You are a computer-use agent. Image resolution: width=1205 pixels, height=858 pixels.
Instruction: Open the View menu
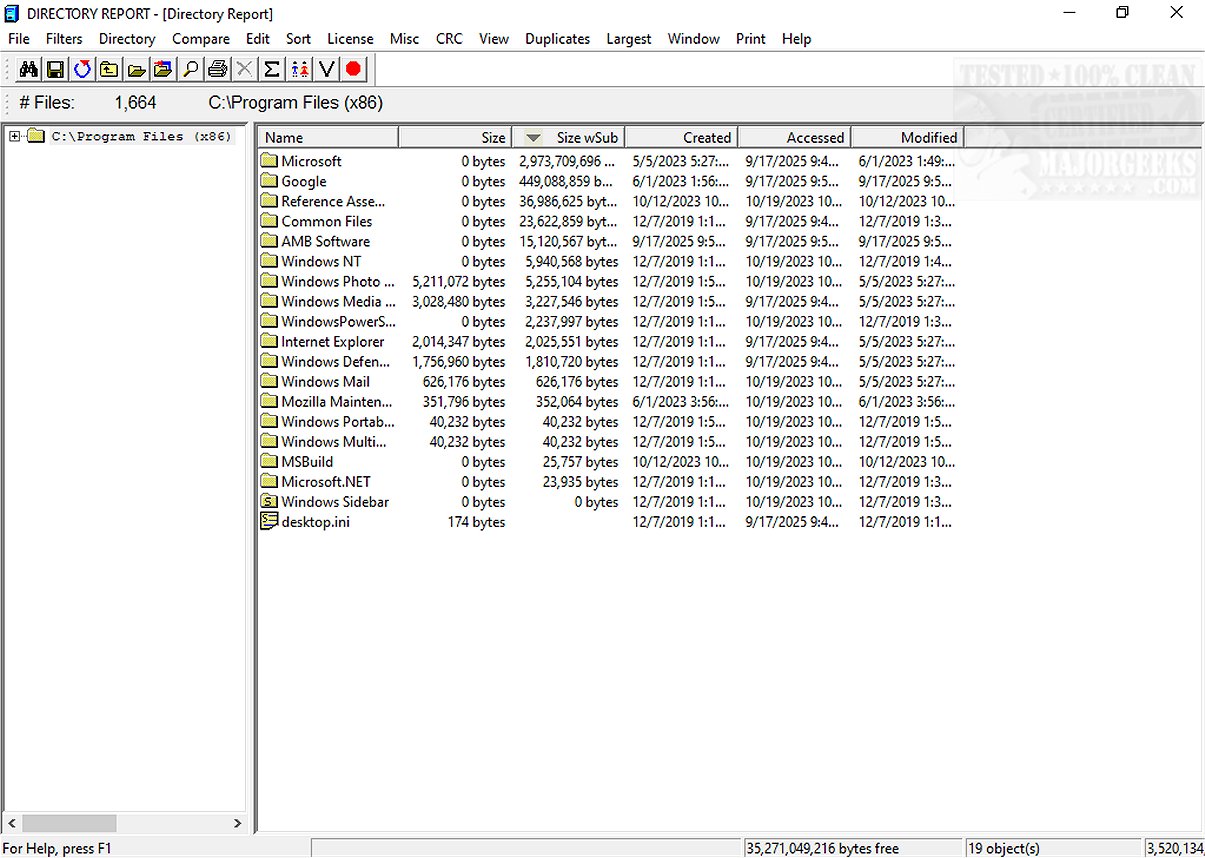[494, 39]
